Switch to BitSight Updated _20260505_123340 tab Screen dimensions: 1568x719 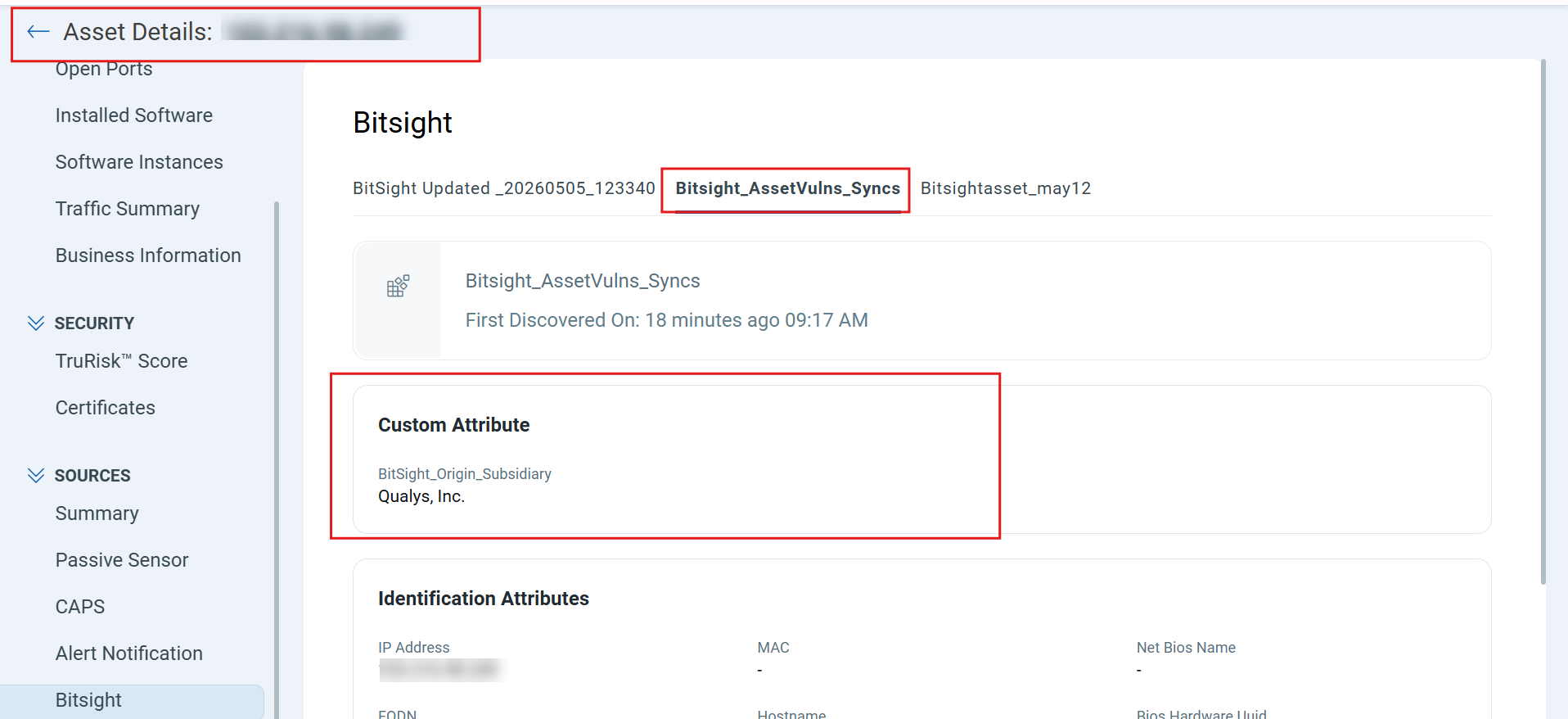(504, 188)
